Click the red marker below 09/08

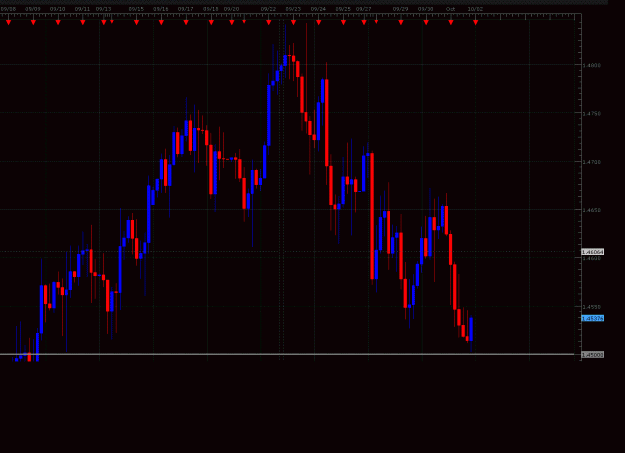coord(8,23)
